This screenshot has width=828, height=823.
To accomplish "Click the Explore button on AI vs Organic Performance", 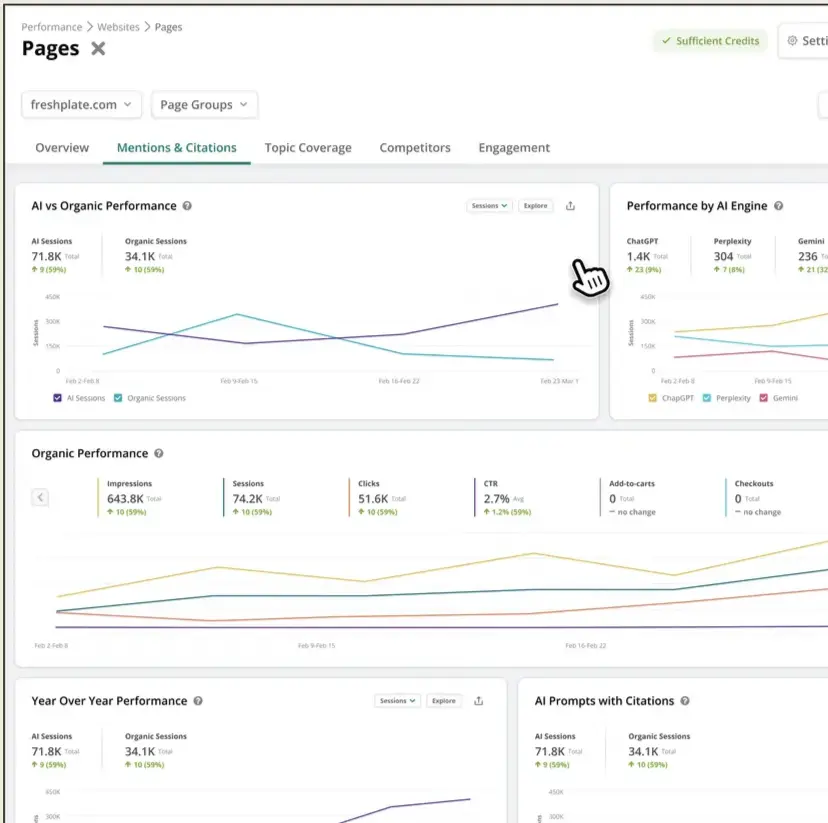I will pyautogui.click(x=535, y=205).
